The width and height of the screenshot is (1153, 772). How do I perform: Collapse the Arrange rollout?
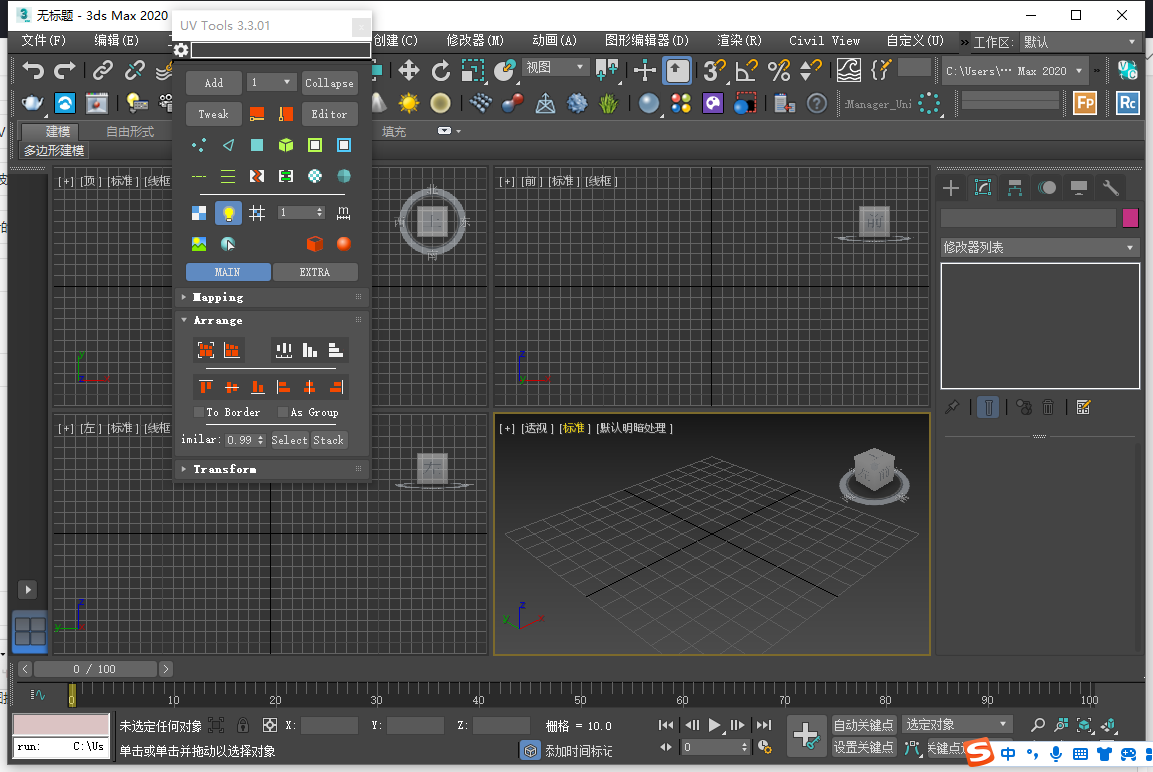pyautogui.click(x=271, y=321)
